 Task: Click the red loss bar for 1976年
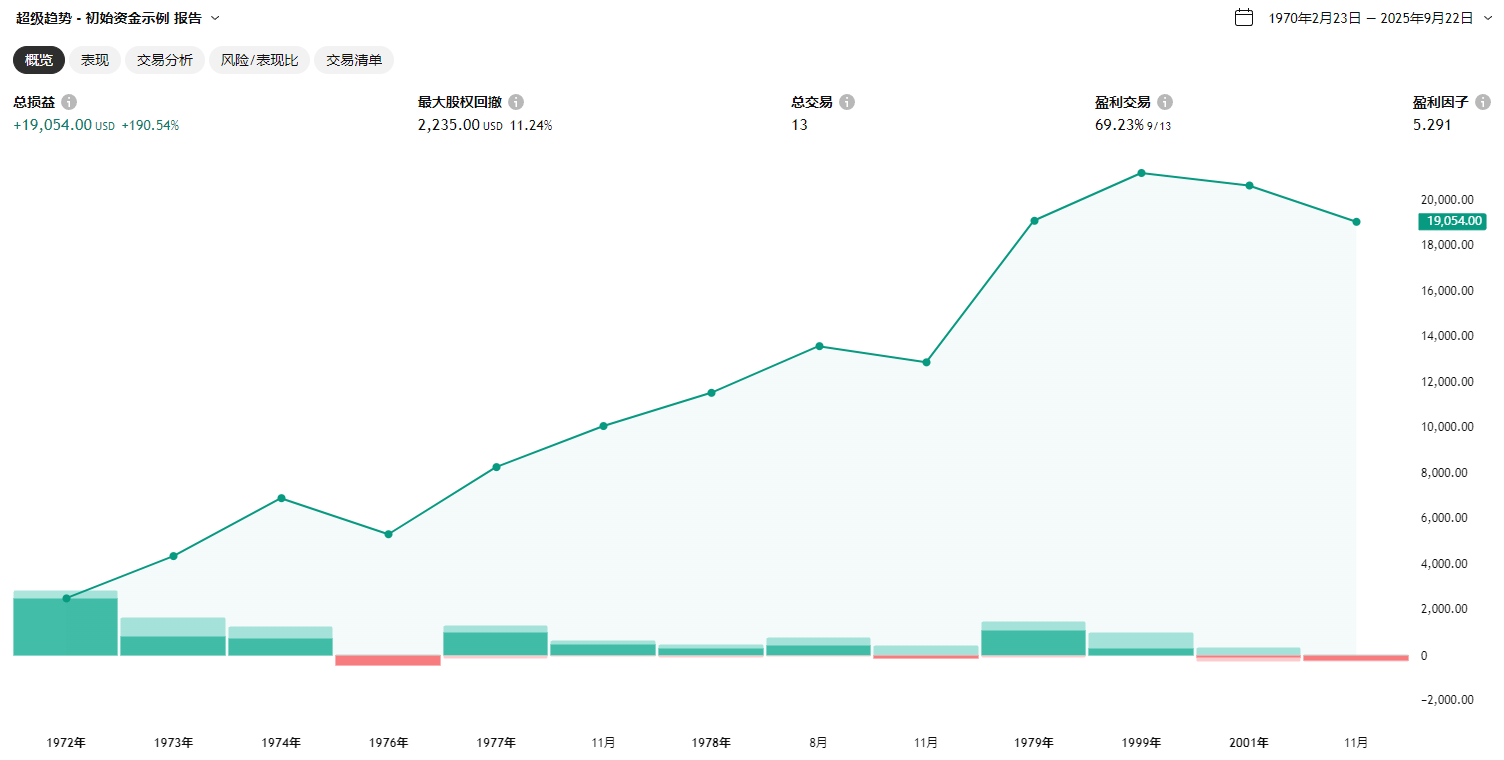click(388, 660)
